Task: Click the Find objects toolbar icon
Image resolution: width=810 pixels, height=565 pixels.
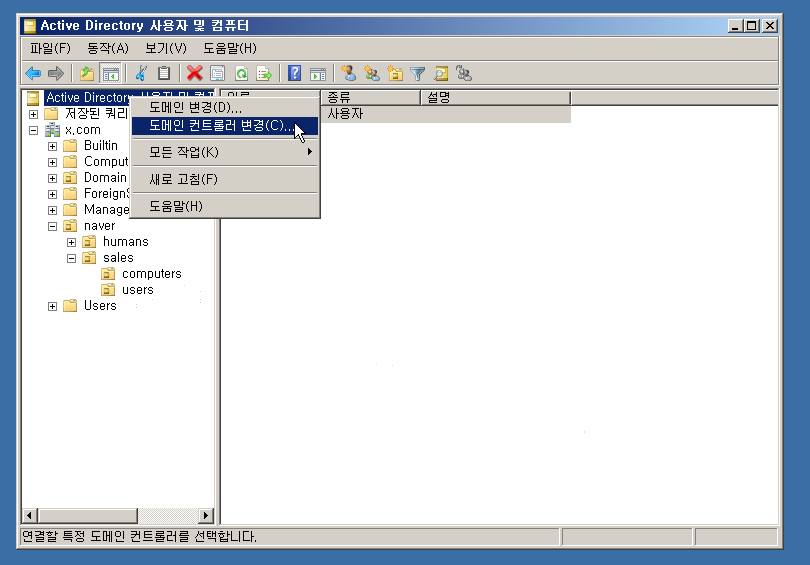Action: point(441,73)
